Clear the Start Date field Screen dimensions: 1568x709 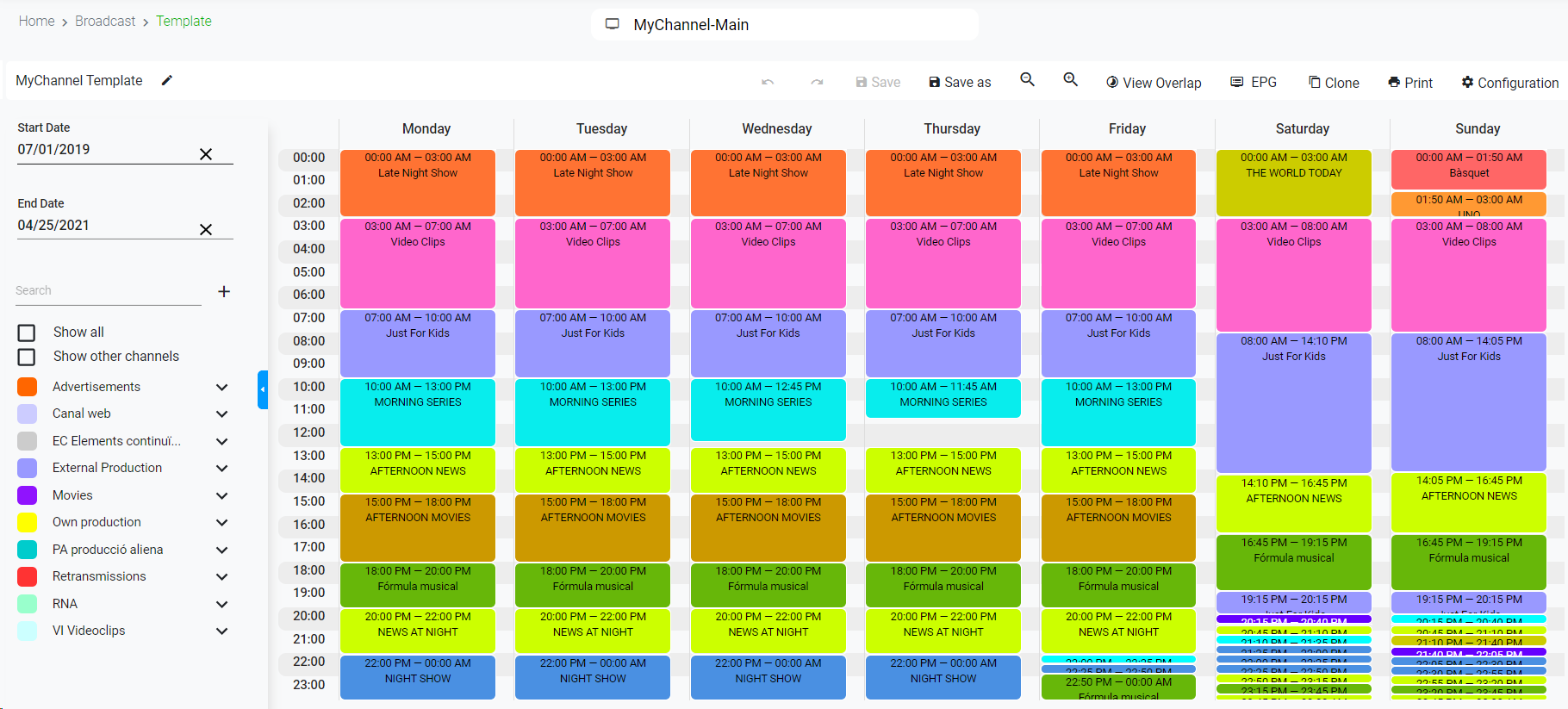[x=206, y=154]
